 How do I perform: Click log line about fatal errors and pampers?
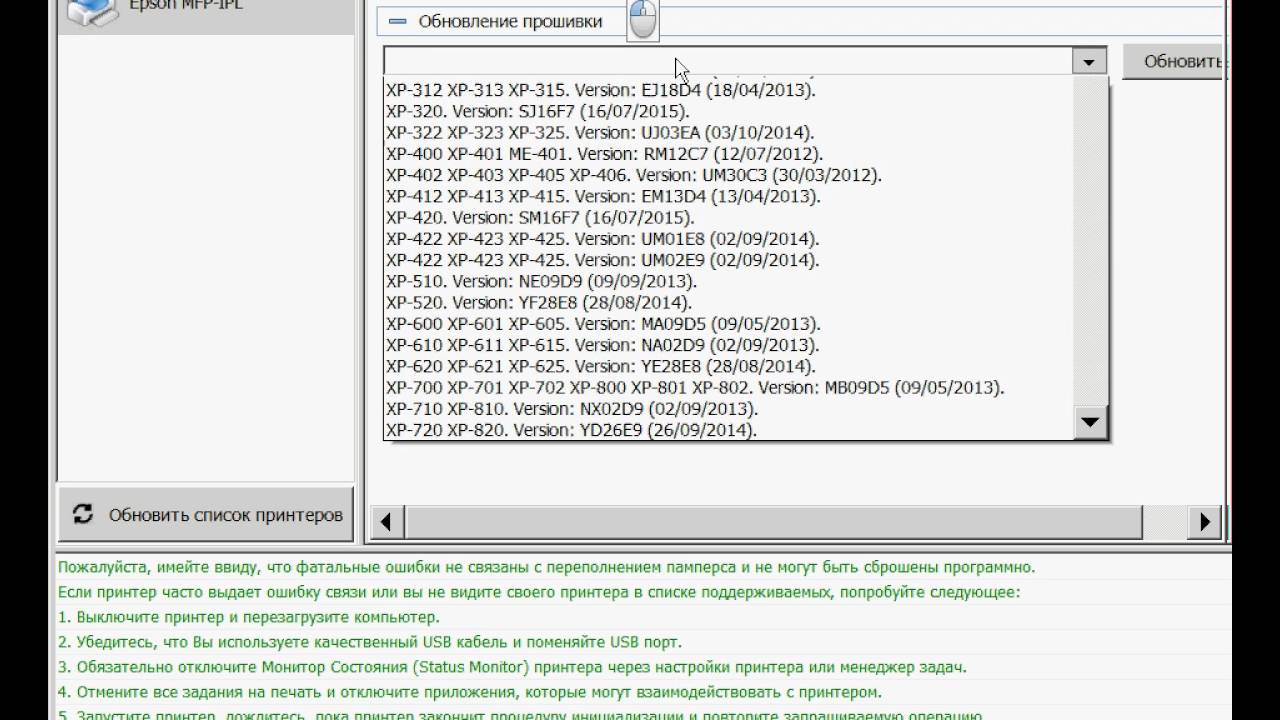tap(546, 567)
